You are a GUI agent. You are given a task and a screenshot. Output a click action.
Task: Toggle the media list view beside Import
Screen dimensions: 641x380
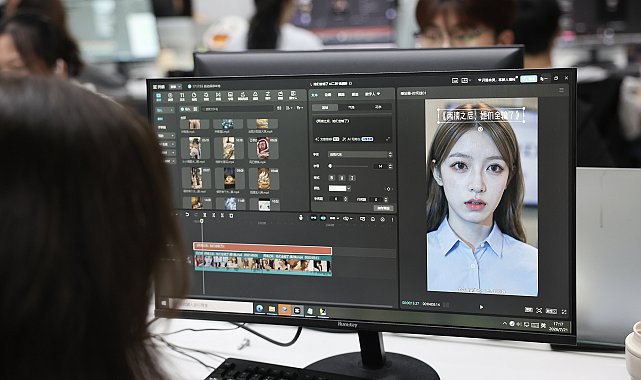click(195, 109)
